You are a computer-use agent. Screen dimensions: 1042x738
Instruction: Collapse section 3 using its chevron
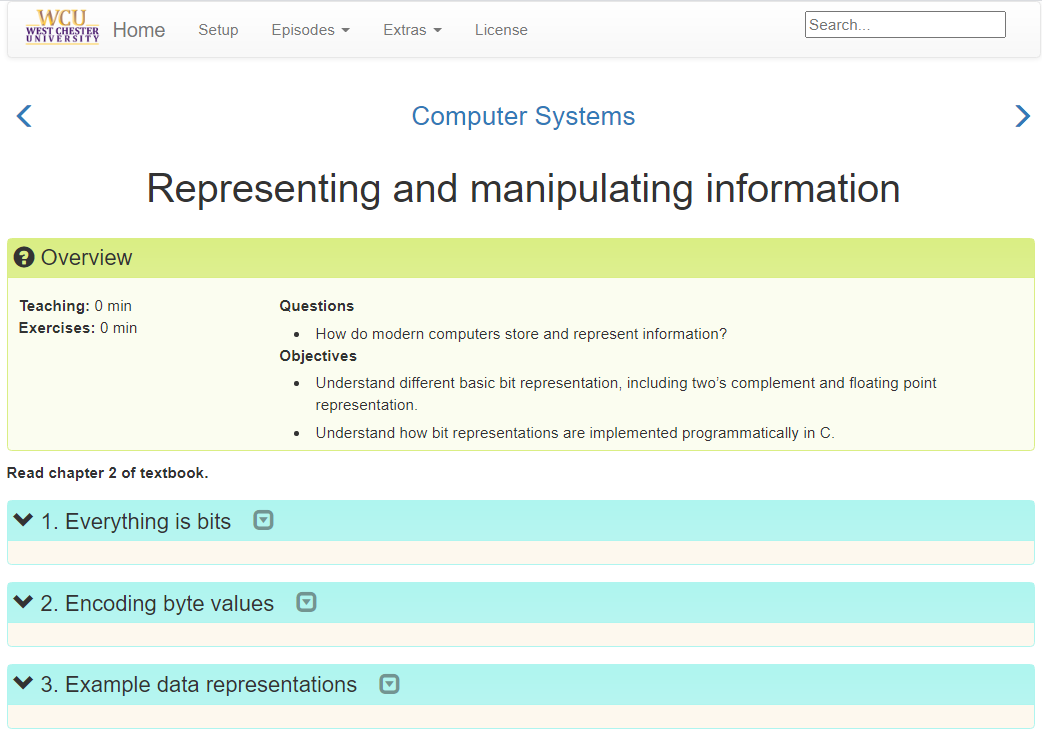23,683
